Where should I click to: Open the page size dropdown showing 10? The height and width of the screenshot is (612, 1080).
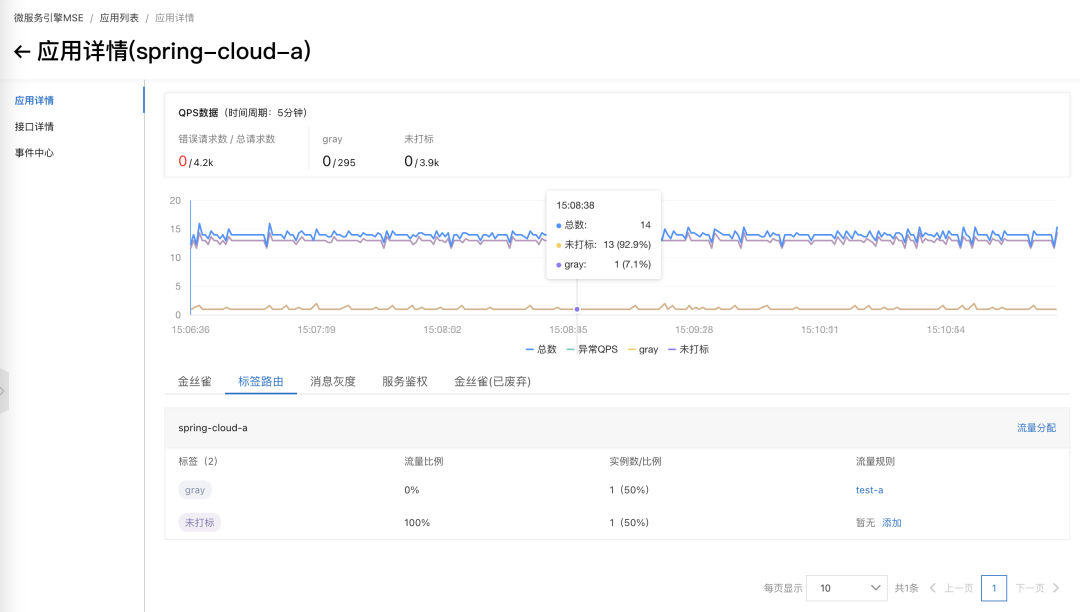click(847, 588)
